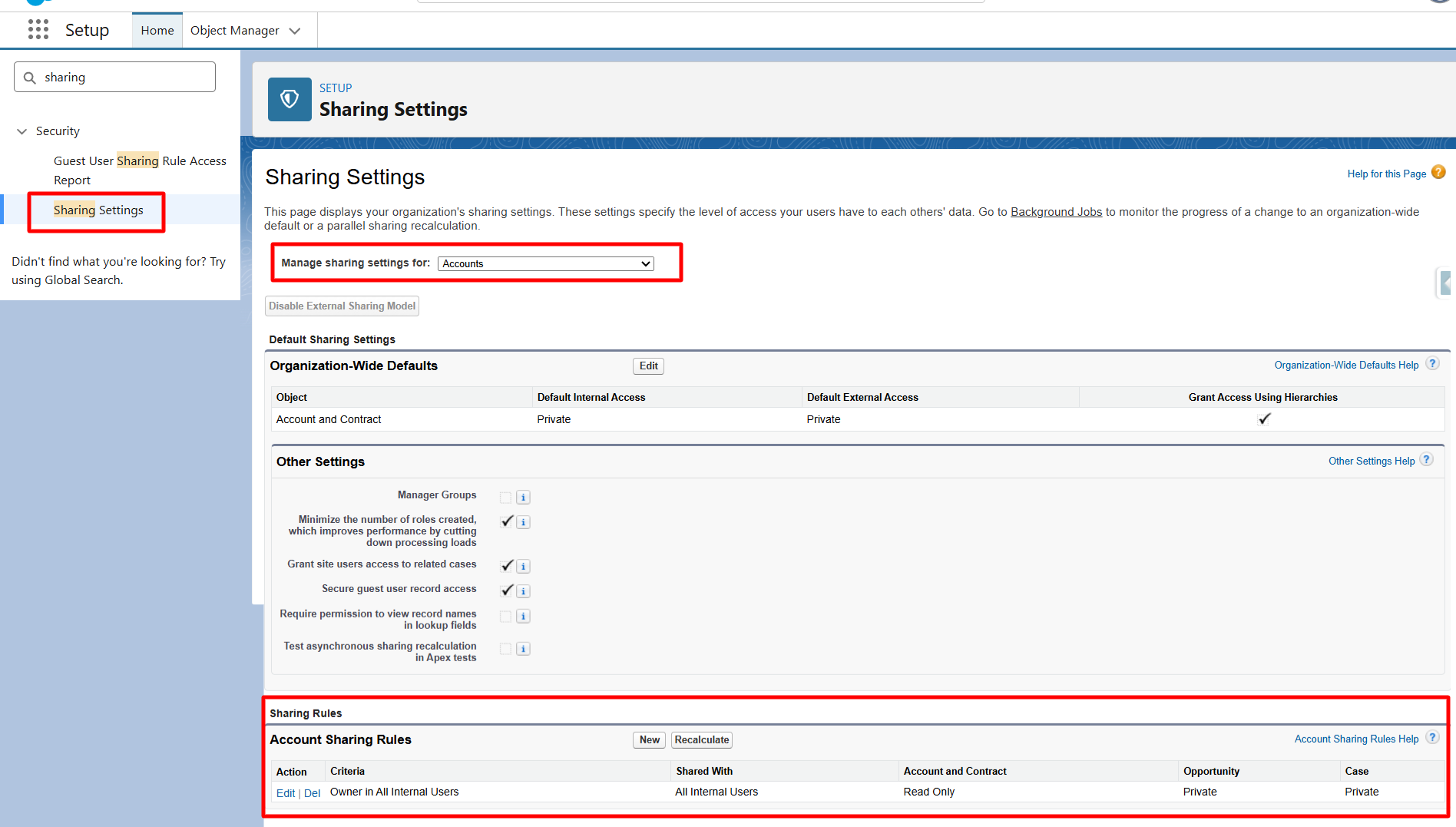1456x827 pixels.
Task: Click 'Owner in All Internal Users' criteria cell
Action: click(394, 792)
